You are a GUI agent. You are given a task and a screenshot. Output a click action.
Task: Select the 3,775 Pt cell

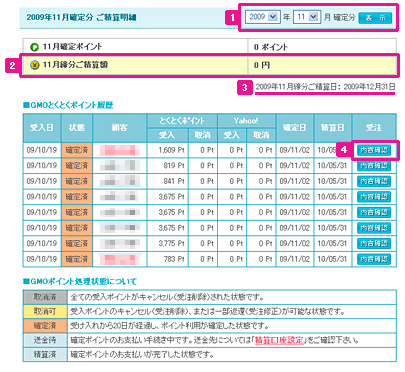click(x=168, y=244)
